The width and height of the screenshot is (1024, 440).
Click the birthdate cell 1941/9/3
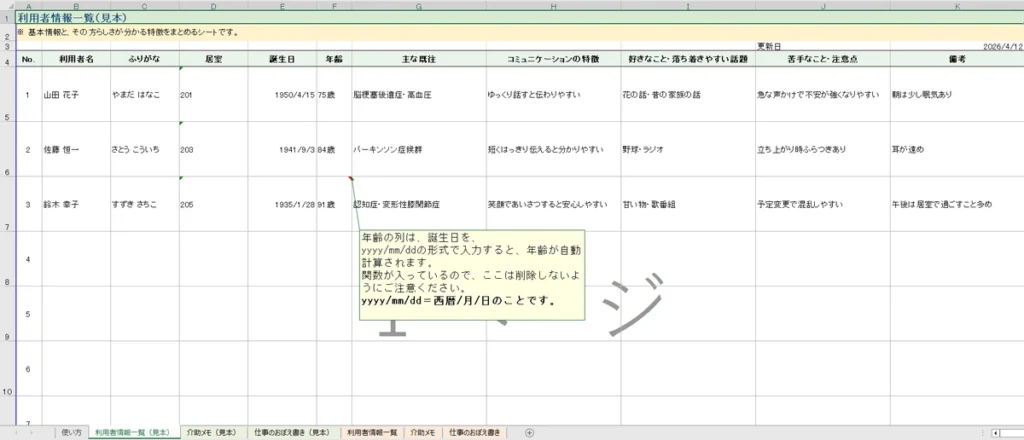coord(283,149)
